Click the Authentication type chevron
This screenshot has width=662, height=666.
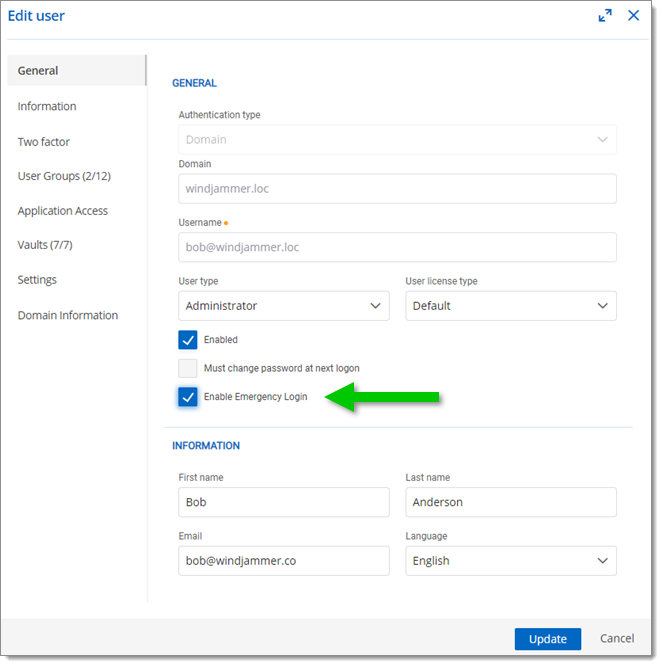click(602, 140)
